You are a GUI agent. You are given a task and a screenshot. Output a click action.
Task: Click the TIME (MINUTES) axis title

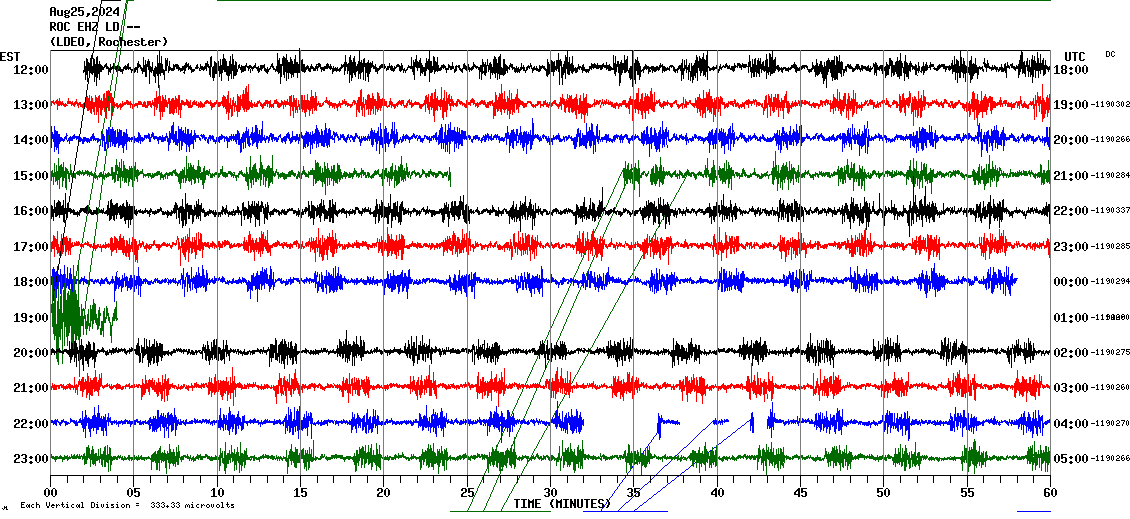tap(562, 504)
